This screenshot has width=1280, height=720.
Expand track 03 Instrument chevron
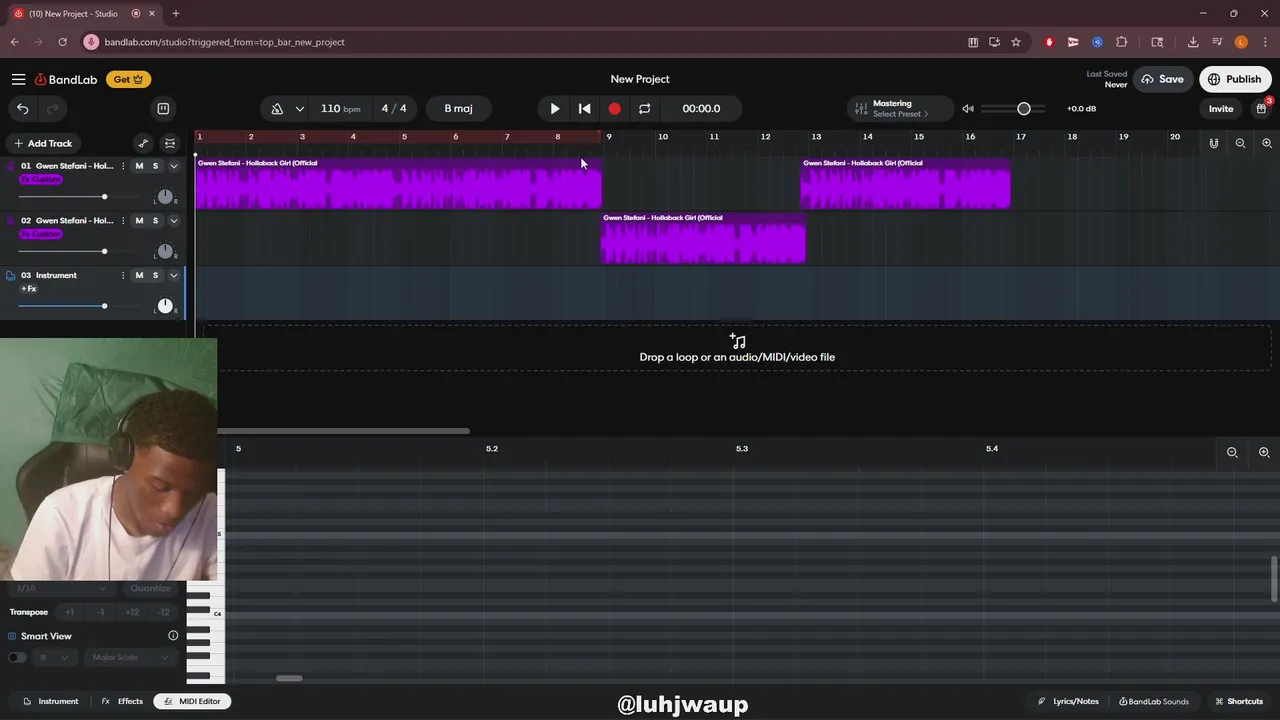point(173,275)
